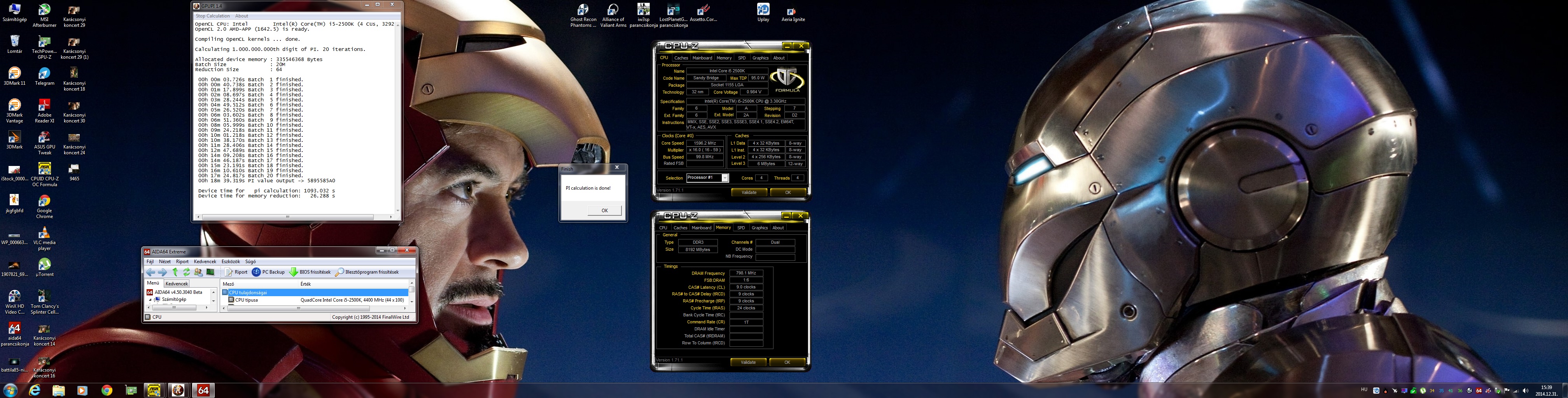This screenshot has height=398, width=1568.
Task: Click Validate in lower CPU-Z memory window
Action: click(x=748, y=362)
